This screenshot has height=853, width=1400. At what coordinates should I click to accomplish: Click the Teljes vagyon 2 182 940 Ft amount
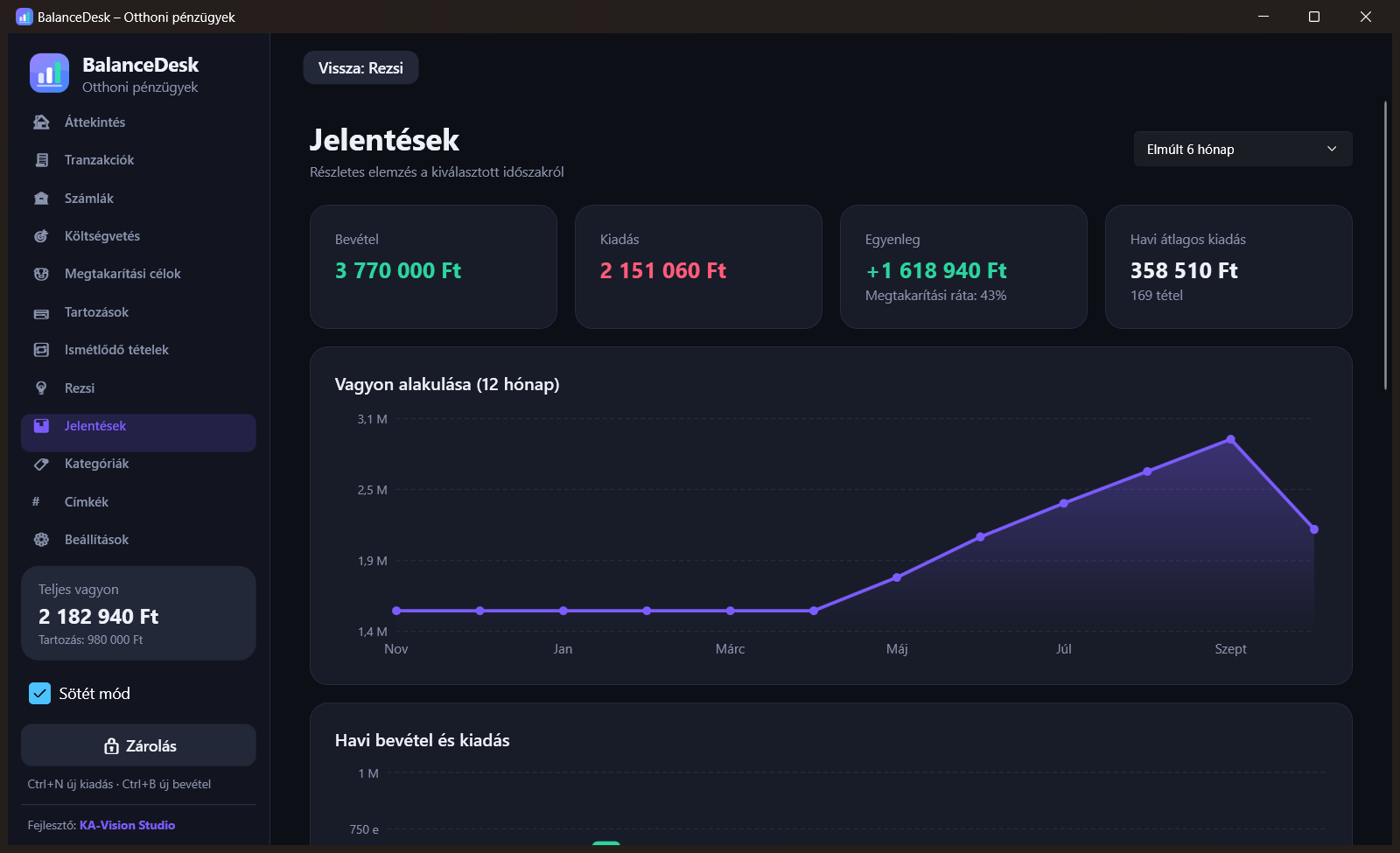tap(98, 617)
